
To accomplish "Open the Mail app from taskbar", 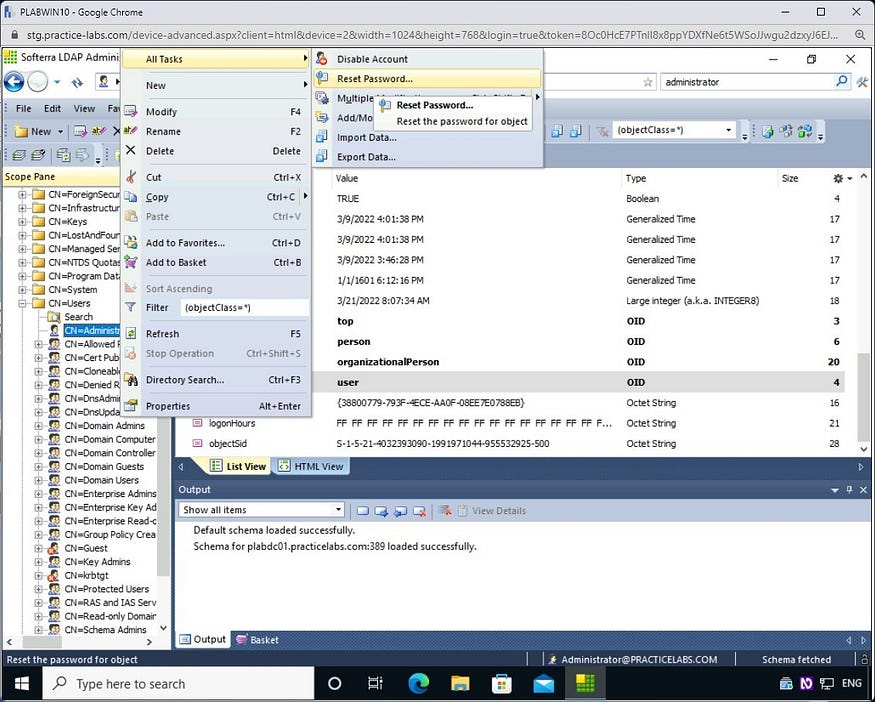I will [x=544, y=684].
